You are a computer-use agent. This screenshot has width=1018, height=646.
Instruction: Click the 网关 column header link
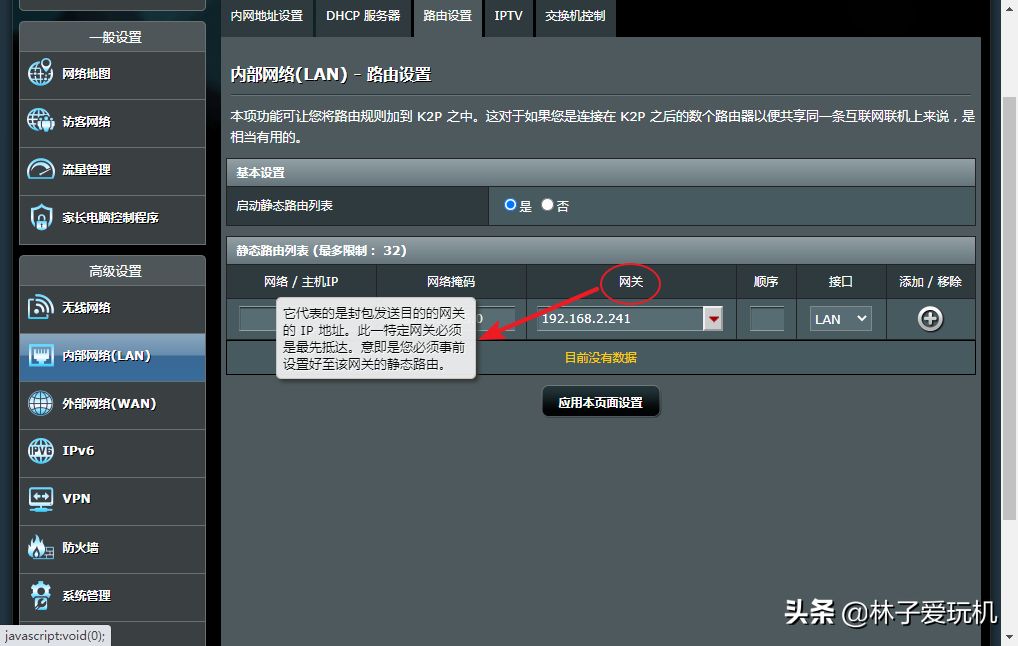(x=631, y=282)
